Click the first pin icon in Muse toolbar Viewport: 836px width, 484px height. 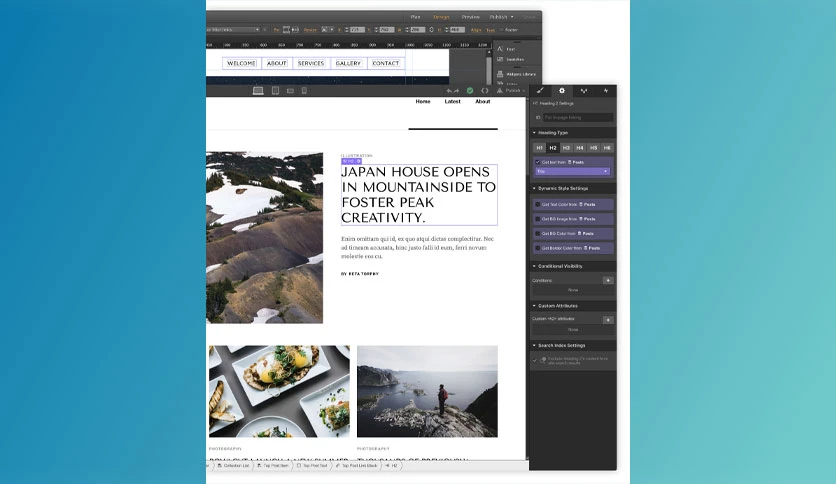pyautogui.click(x=286, y=30)
